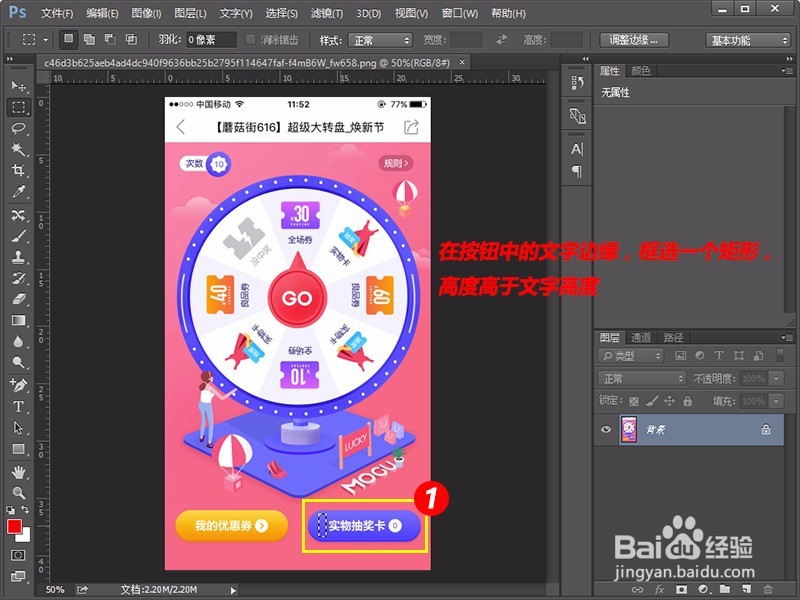Select the History Brush tool
The width and height of the screenshot is (800, 600).
[x=18, y=278]
